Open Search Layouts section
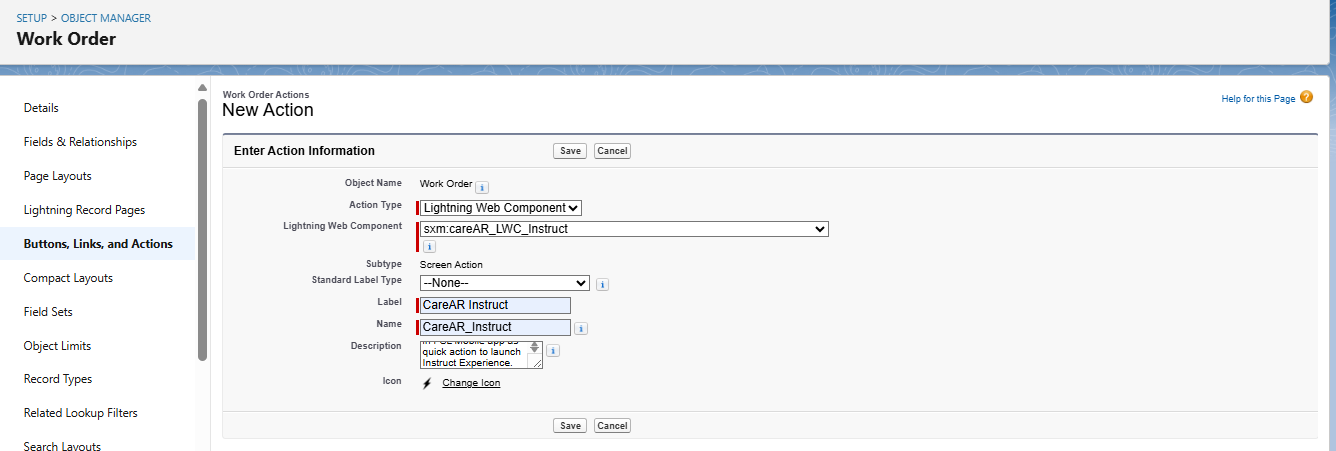The height and width of the screenshot is (451, 1336). (x=62, y=446)
